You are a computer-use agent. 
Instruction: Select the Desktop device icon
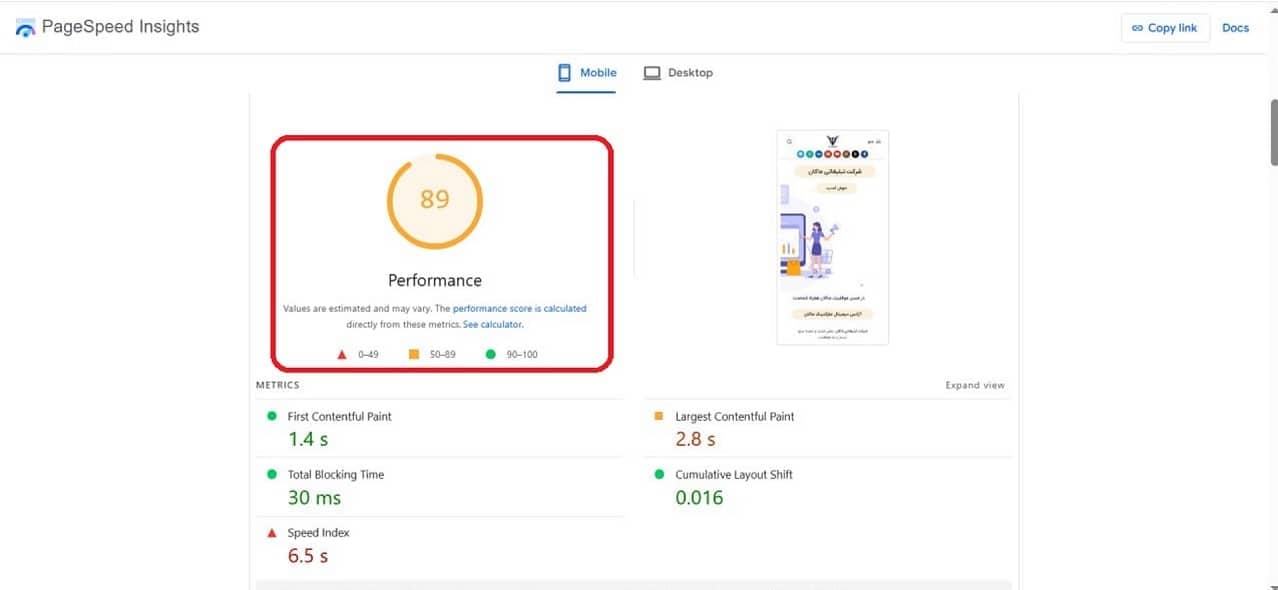click(653, 72)
